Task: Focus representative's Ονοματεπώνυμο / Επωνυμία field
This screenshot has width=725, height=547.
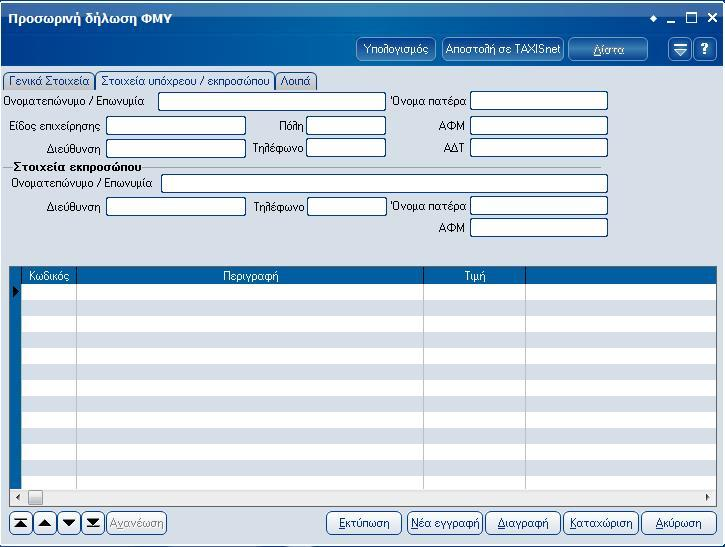Action: point(384,184)
